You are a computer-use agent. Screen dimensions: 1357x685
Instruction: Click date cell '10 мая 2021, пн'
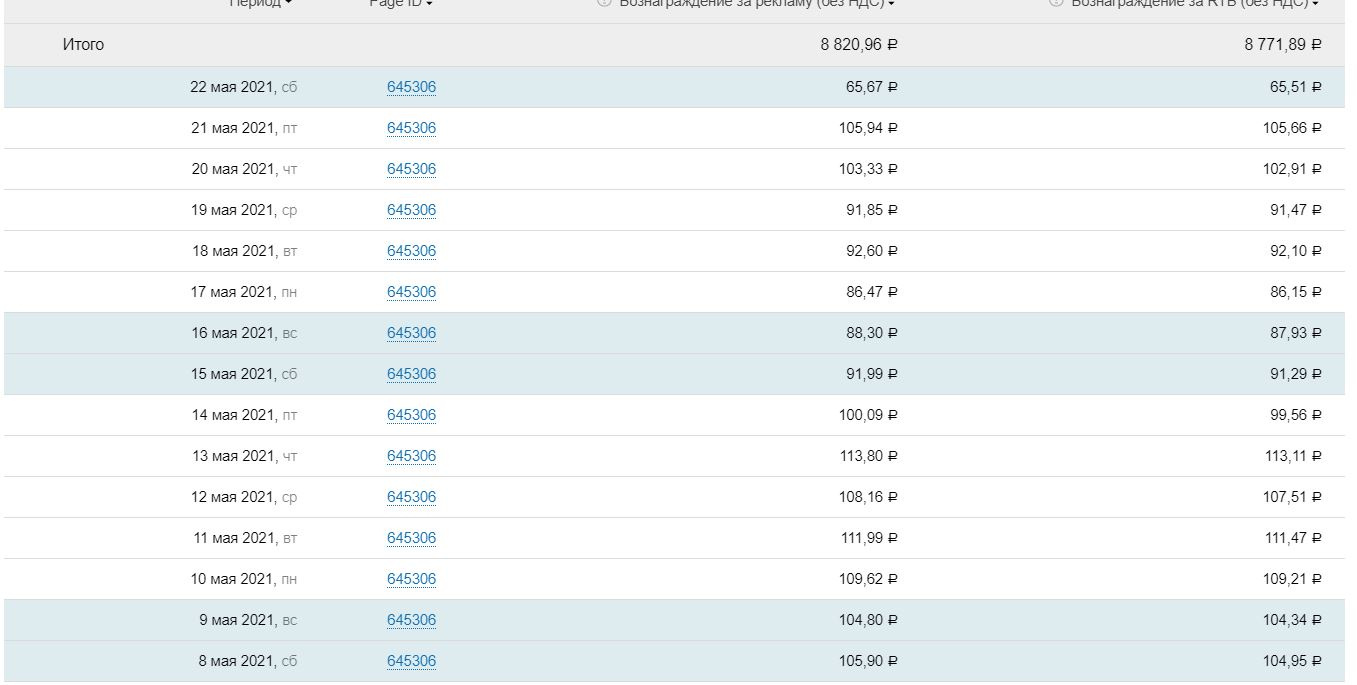point(244,579)
